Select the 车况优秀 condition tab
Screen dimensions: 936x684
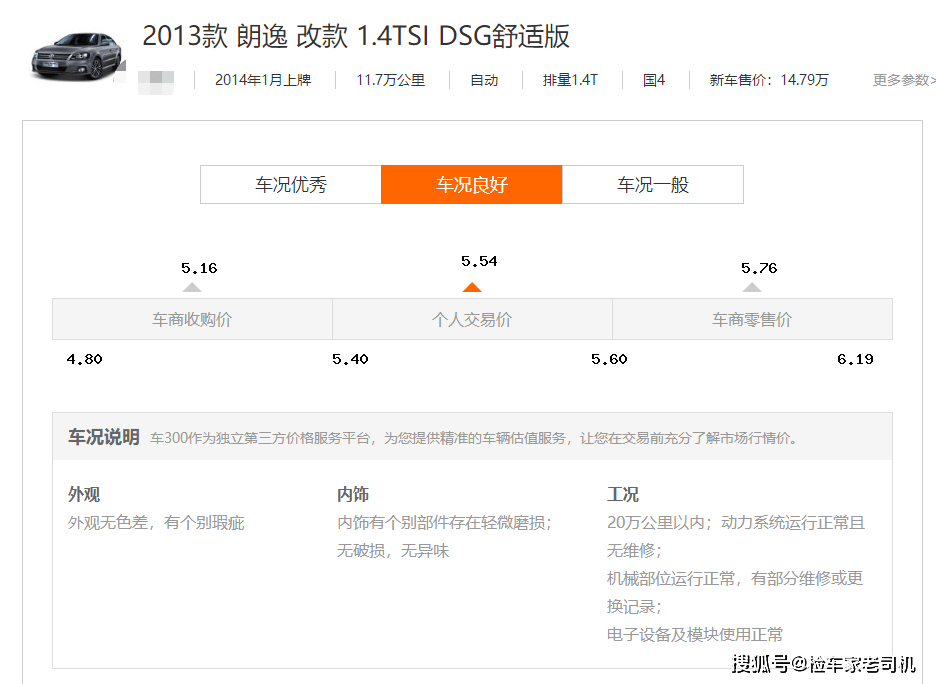[x=291, y=185]
